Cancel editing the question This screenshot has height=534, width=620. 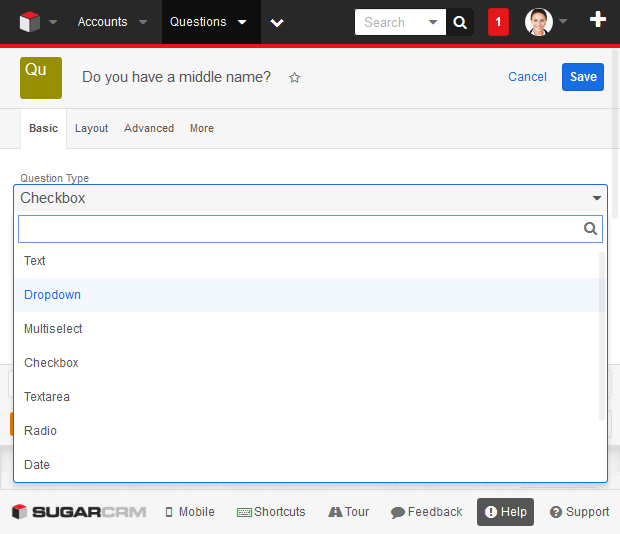(x=527, y=77)
